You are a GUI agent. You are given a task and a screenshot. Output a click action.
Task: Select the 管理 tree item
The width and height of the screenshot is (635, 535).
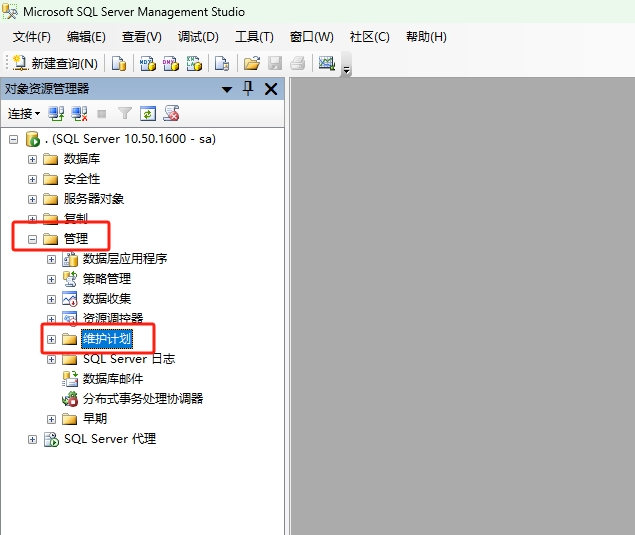(x=76, y=239)
